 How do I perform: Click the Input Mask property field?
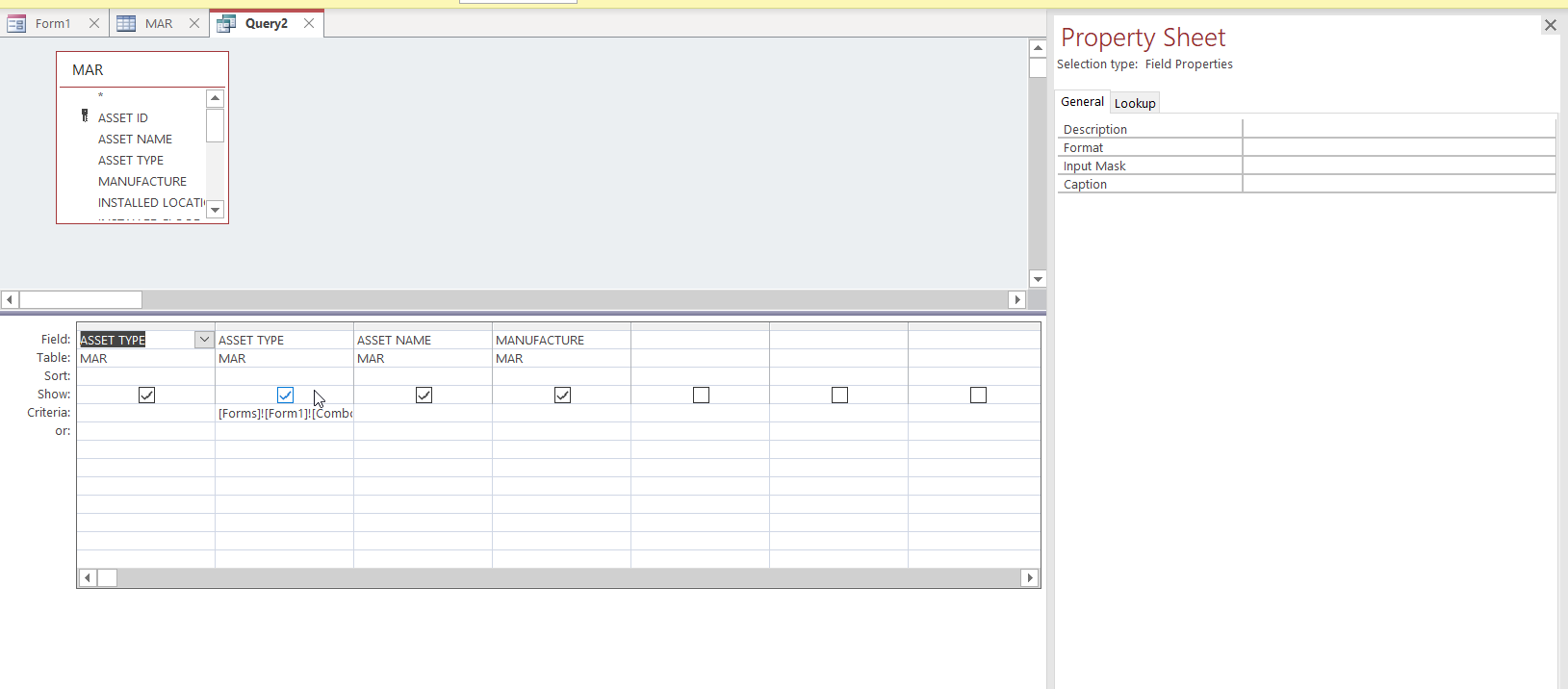[1400, 166]
